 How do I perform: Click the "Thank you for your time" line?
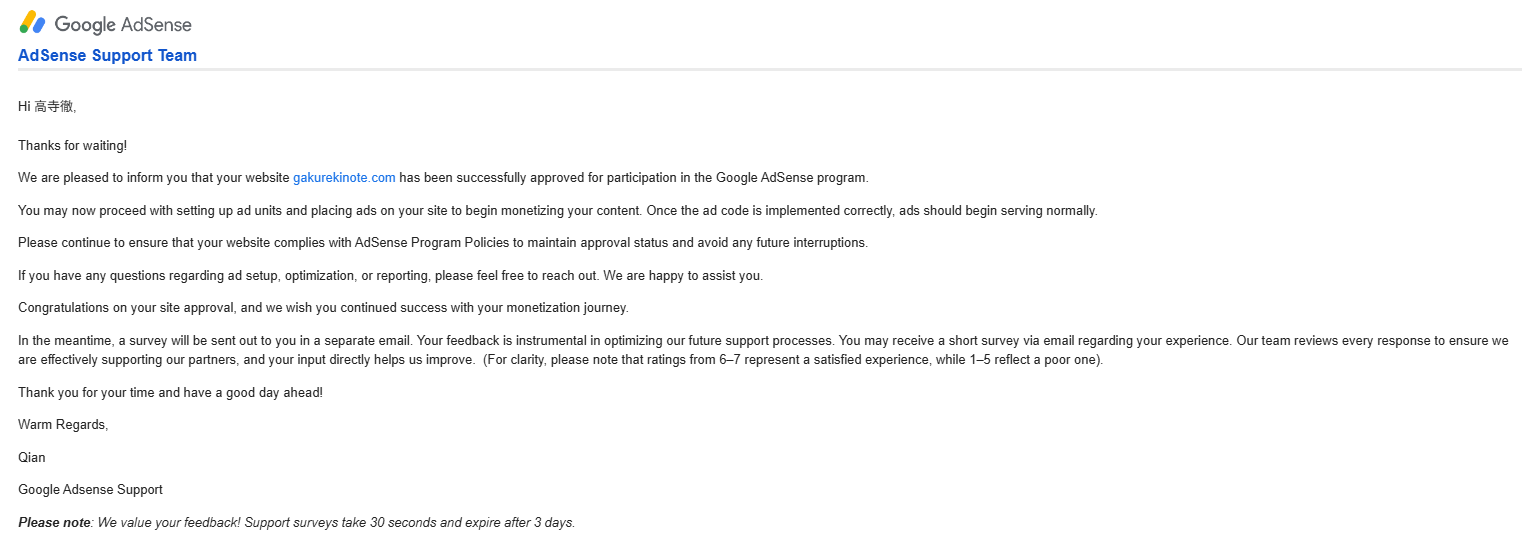pos(170,393)
